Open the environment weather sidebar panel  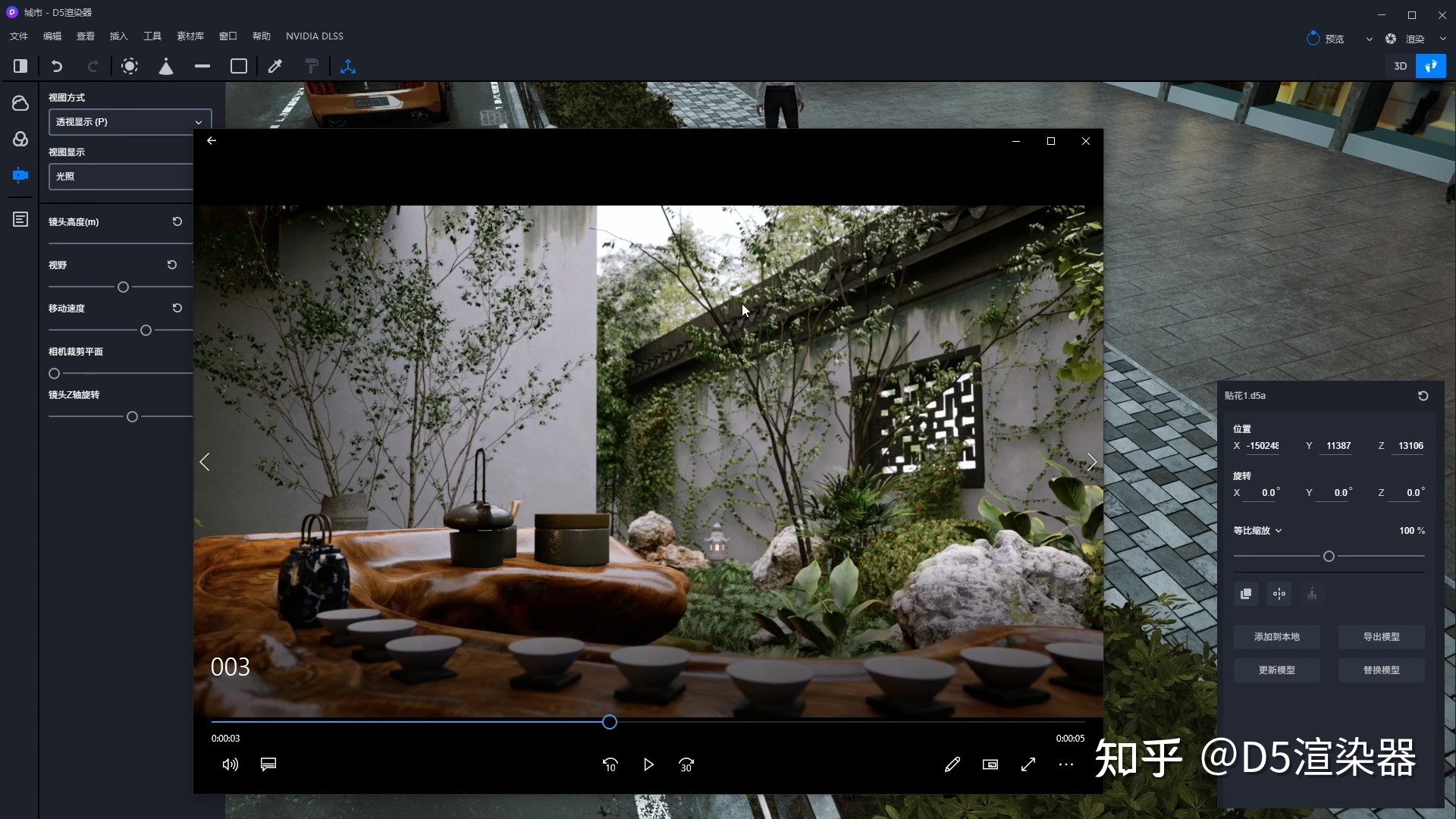pyautogui.click(x=20, y=103)
